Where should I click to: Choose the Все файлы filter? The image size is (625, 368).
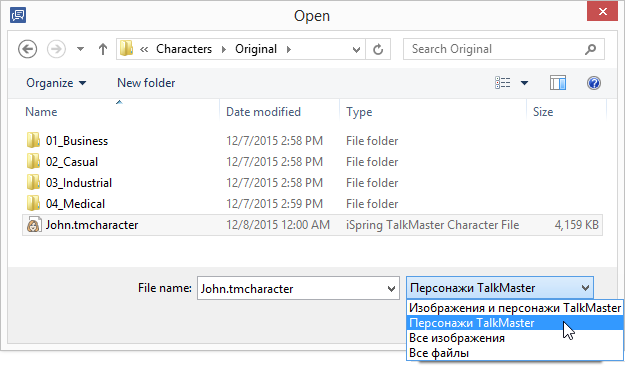(x=515, y=353)
